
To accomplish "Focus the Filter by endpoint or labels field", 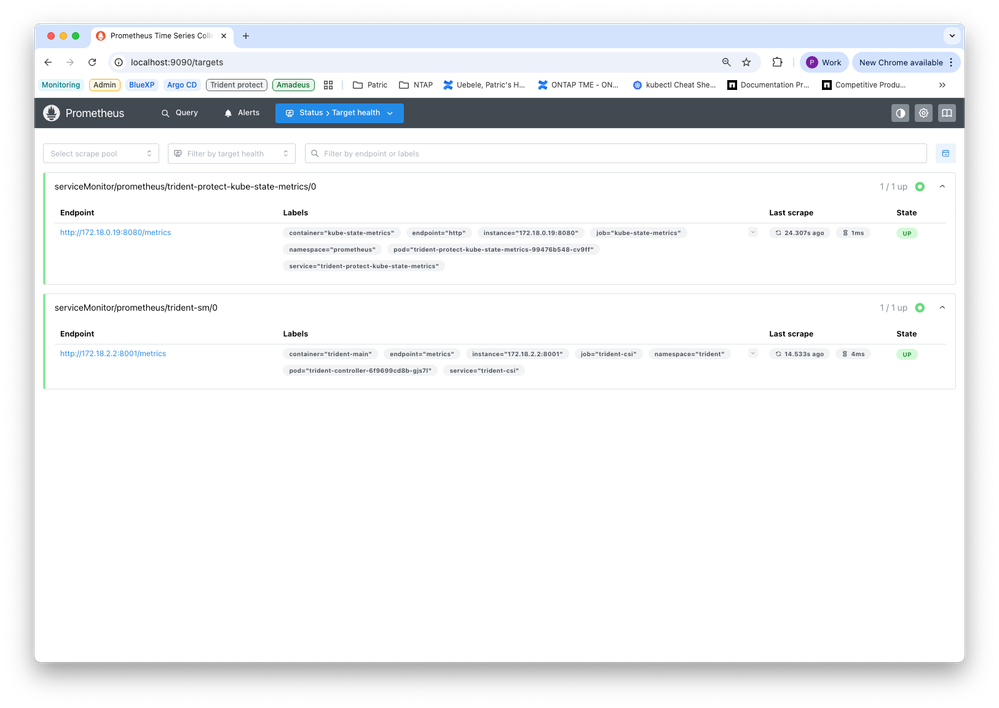I will [615, 154].
